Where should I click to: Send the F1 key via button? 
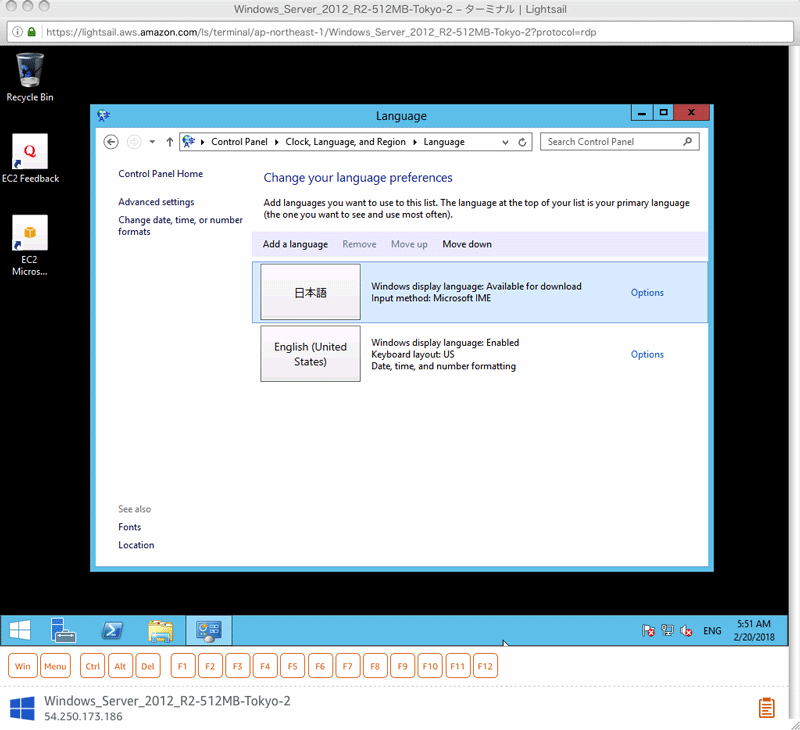[x=183, y=666]
